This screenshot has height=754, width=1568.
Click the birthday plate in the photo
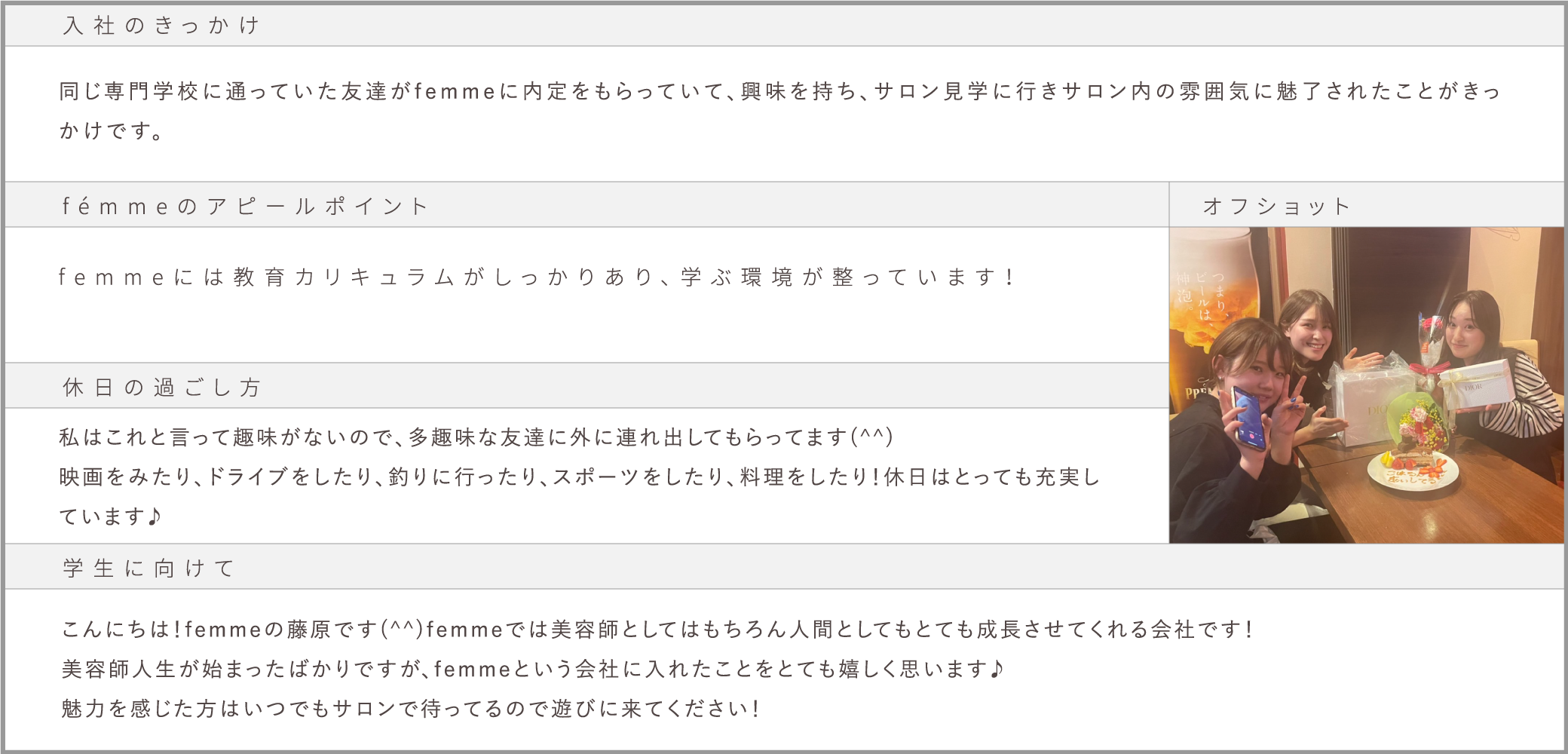[1413, 471]
